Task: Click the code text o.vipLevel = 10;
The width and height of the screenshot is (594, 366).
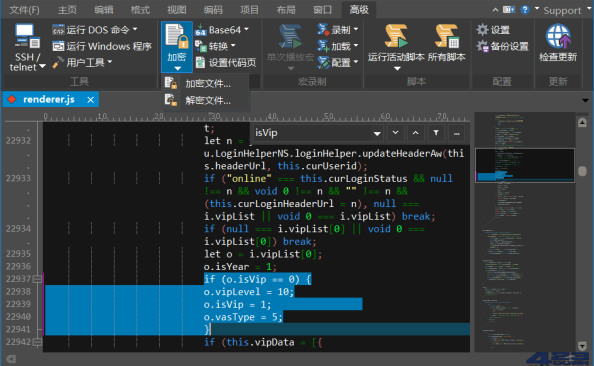Action: [249, 292]
